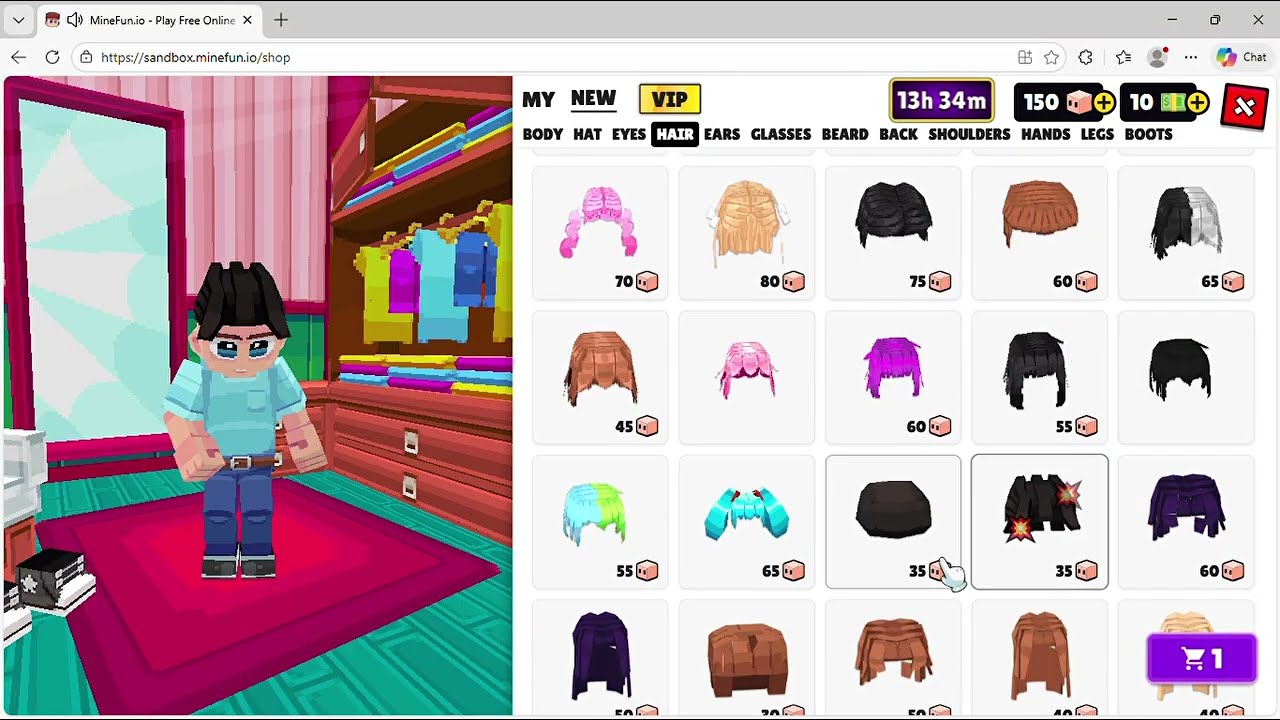The width and height of the screenshot is (1280, 720).
Task: Select the HAIR category
Action: point(675,134)
